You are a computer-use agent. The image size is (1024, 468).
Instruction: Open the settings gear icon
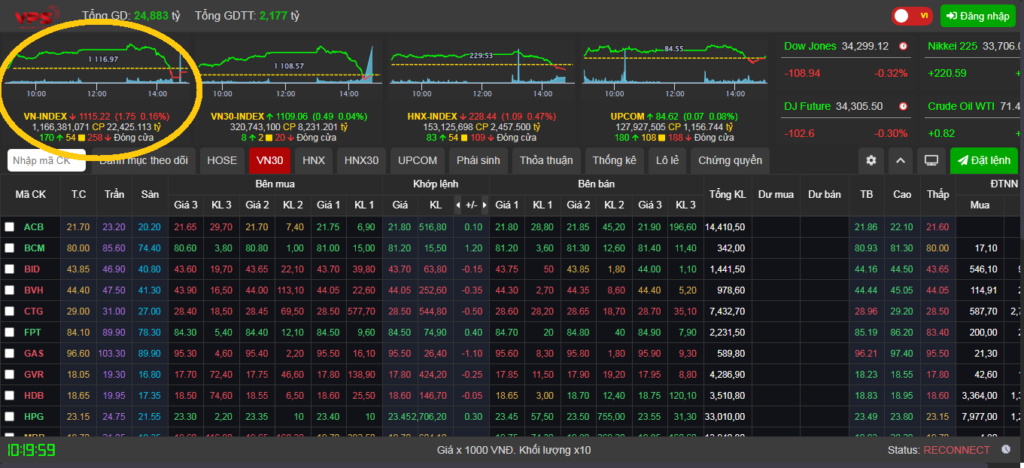tap(871, 160)
